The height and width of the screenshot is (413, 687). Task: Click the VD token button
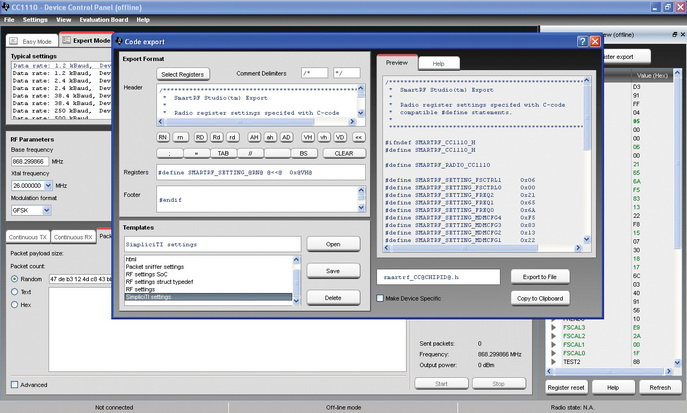(x=340, y=137)
